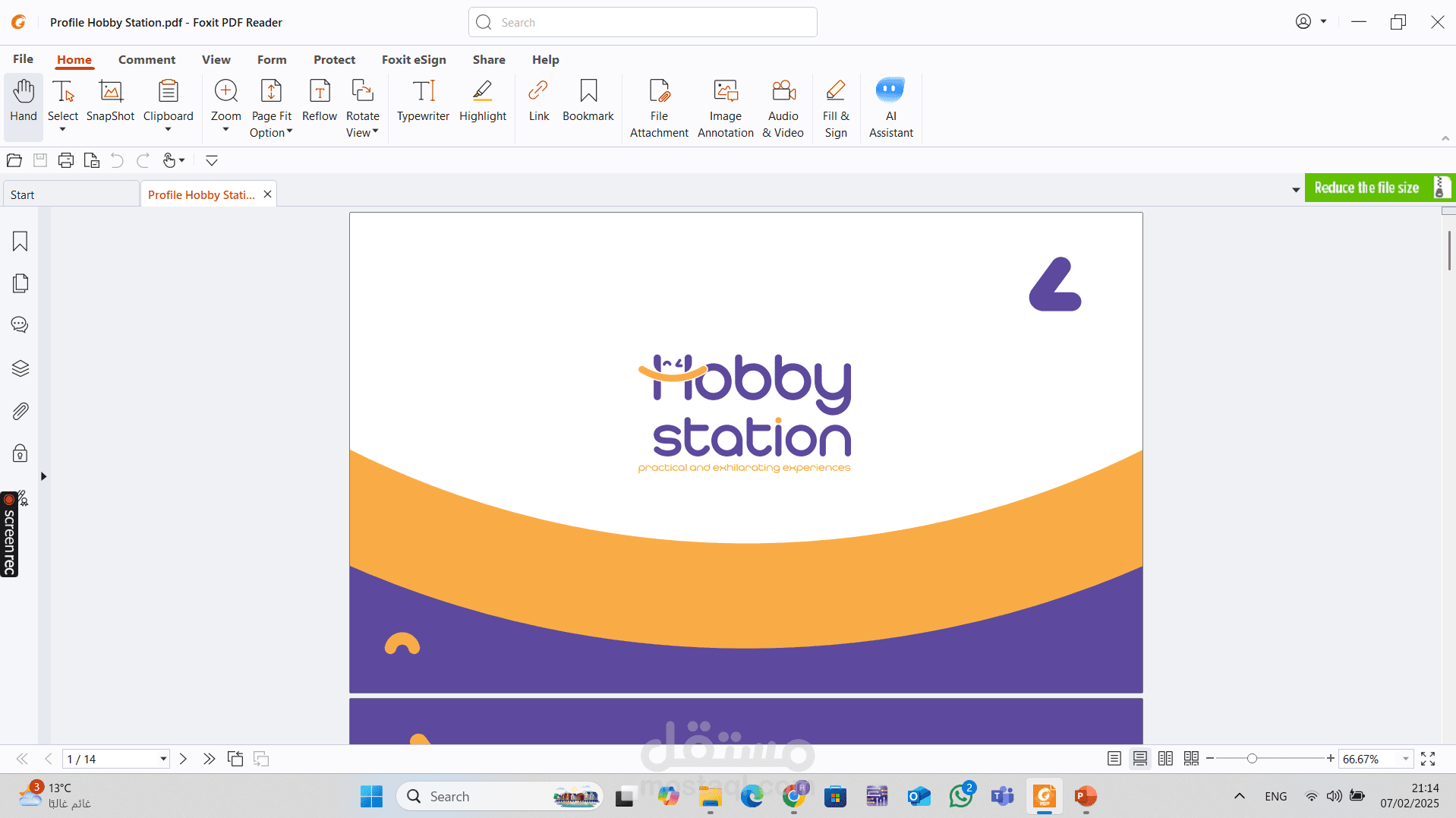Viewport: 1456px width, 818px height.
Task: Expand the Zoom tool dropdown arrow
Action: [225, 130]
